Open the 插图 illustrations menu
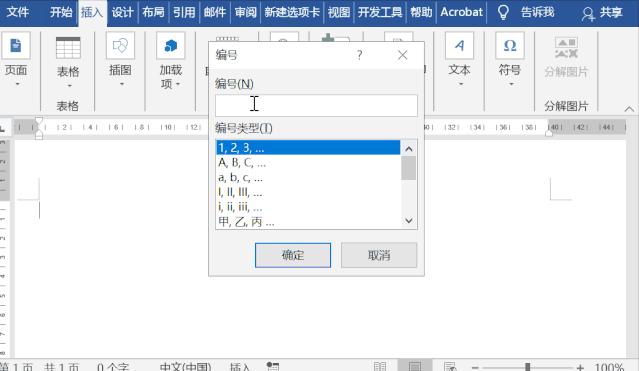 (120, 59)
